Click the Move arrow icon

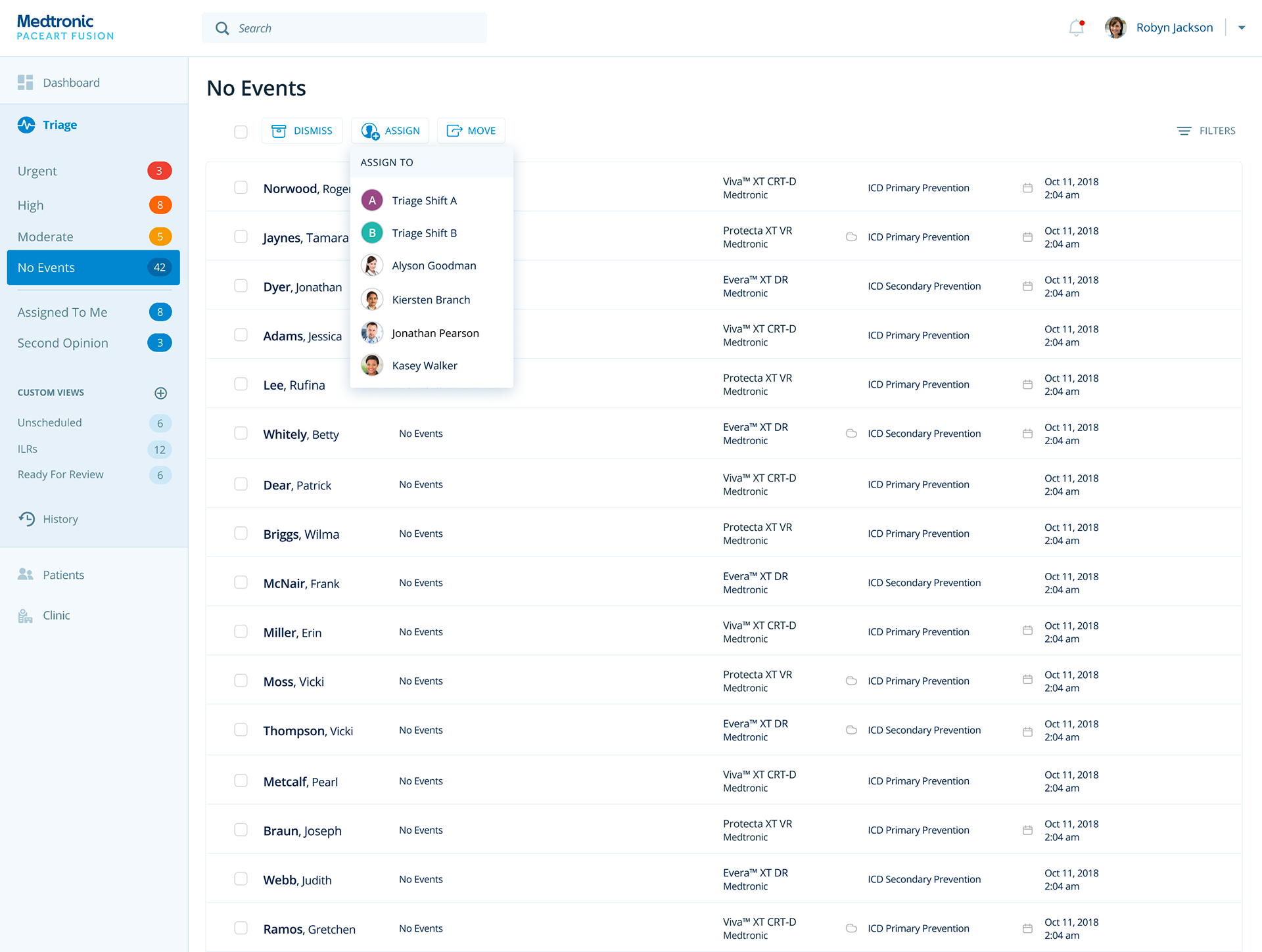(x=454, y=131)
